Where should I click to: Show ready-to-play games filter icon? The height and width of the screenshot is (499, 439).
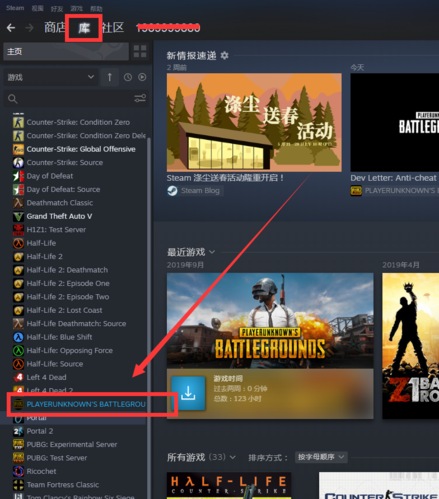pyautogui.click(x=142, y=77)
